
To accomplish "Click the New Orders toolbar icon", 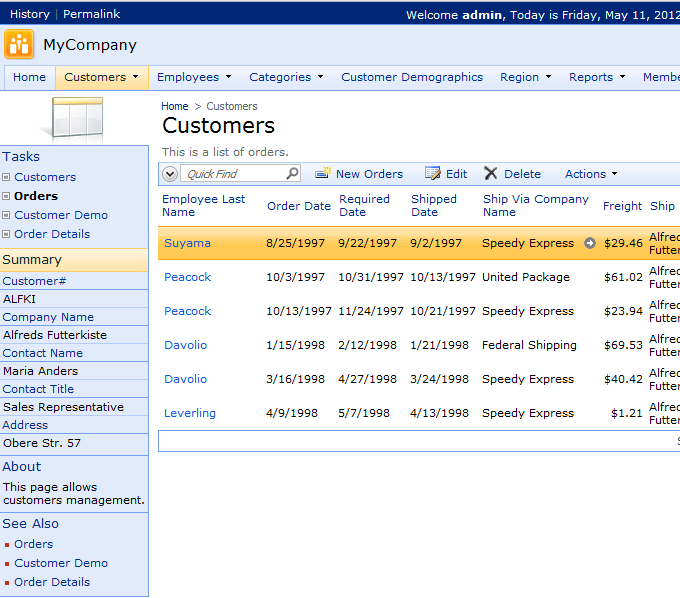I will [323, 174].
